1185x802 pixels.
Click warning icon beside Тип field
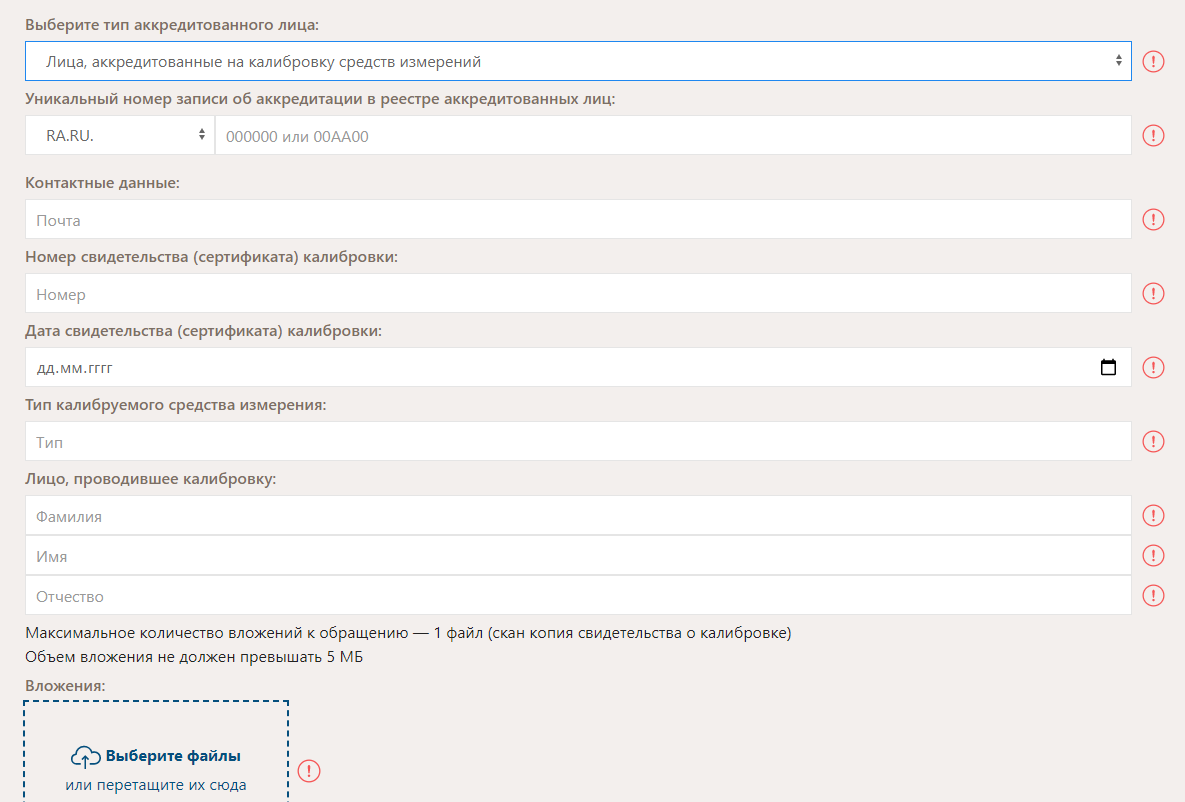click(1153, 442)
